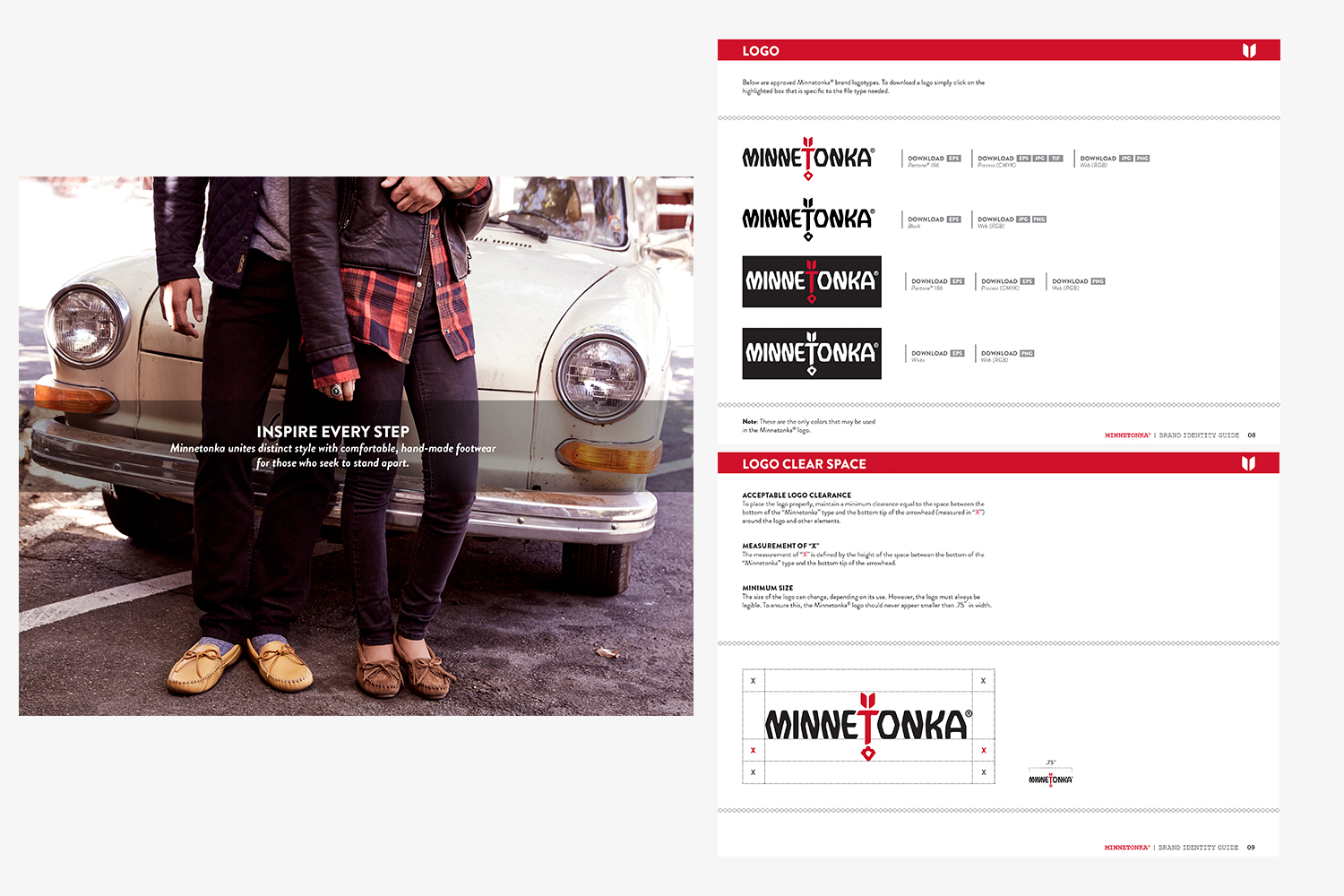The width and height of the screenshot is (1344, 896).
Task: Download Pantone 186 EPS for two-color logo on white
Action: (954, 159)
